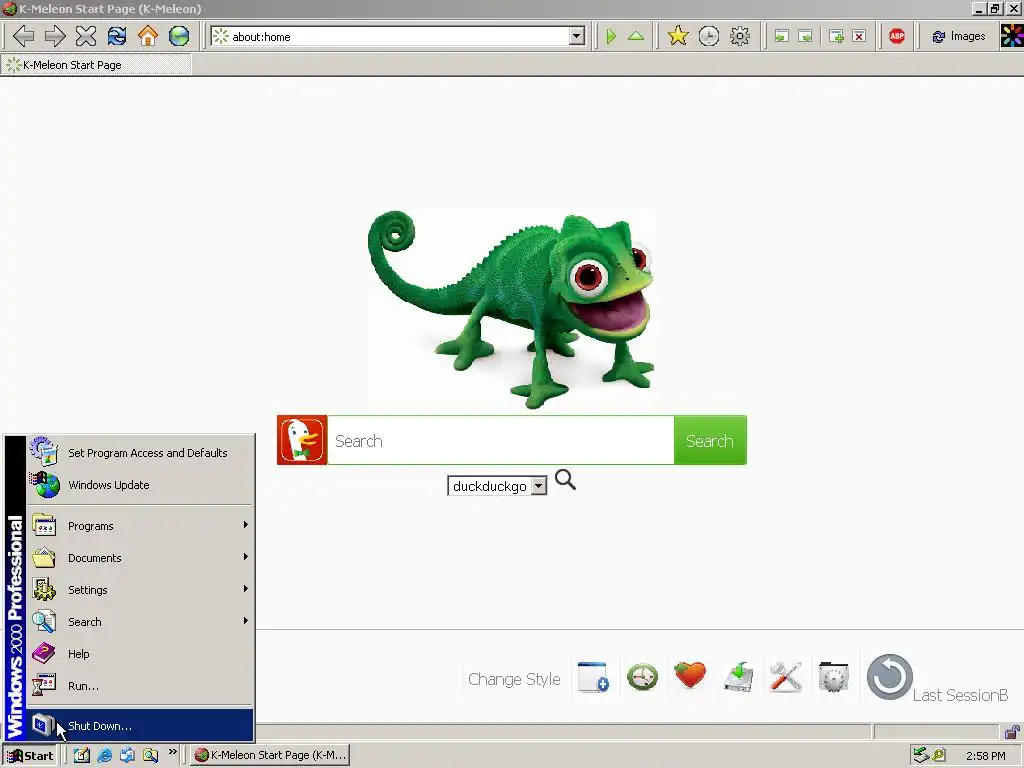
Task: Select the K-Meleon Start Page tab
Action: point(96,65)
